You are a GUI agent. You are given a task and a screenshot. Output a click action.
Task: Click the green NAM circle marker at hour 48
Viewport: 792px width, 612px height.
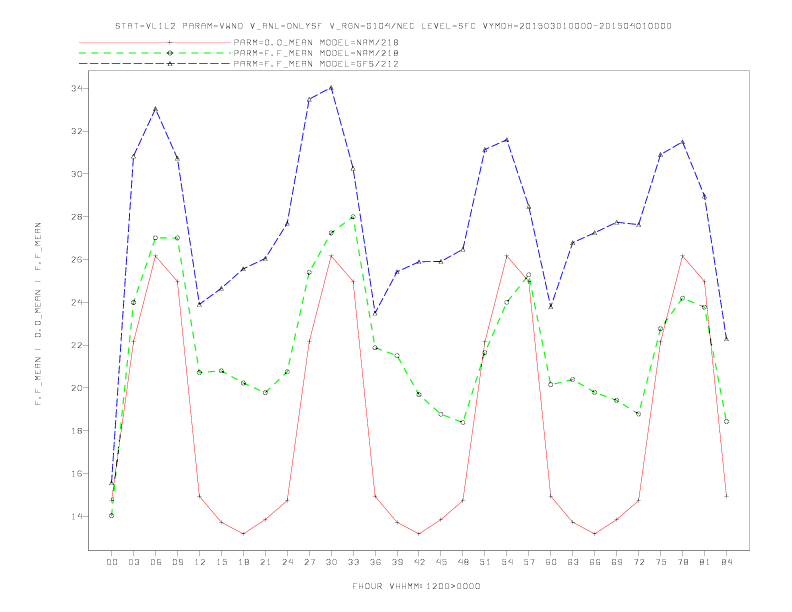[463, 422]
